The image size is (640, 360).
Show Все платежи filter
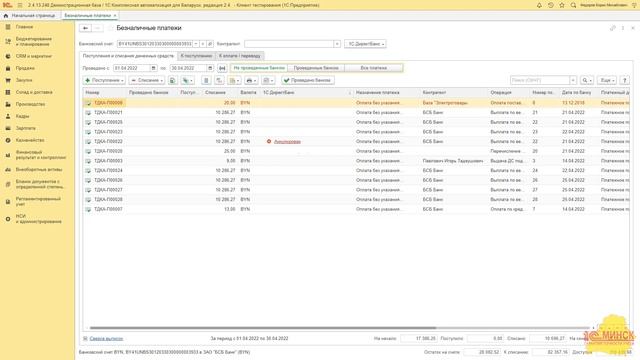pyautogui.click(x=373, y=68)
